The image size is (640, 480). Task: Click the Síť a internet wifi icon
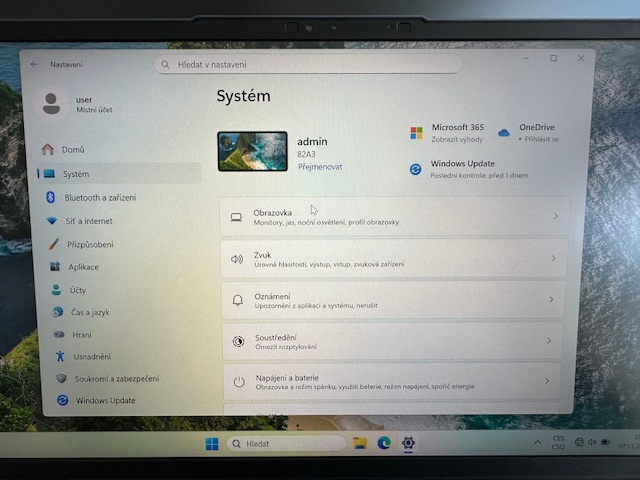[52, 221]
